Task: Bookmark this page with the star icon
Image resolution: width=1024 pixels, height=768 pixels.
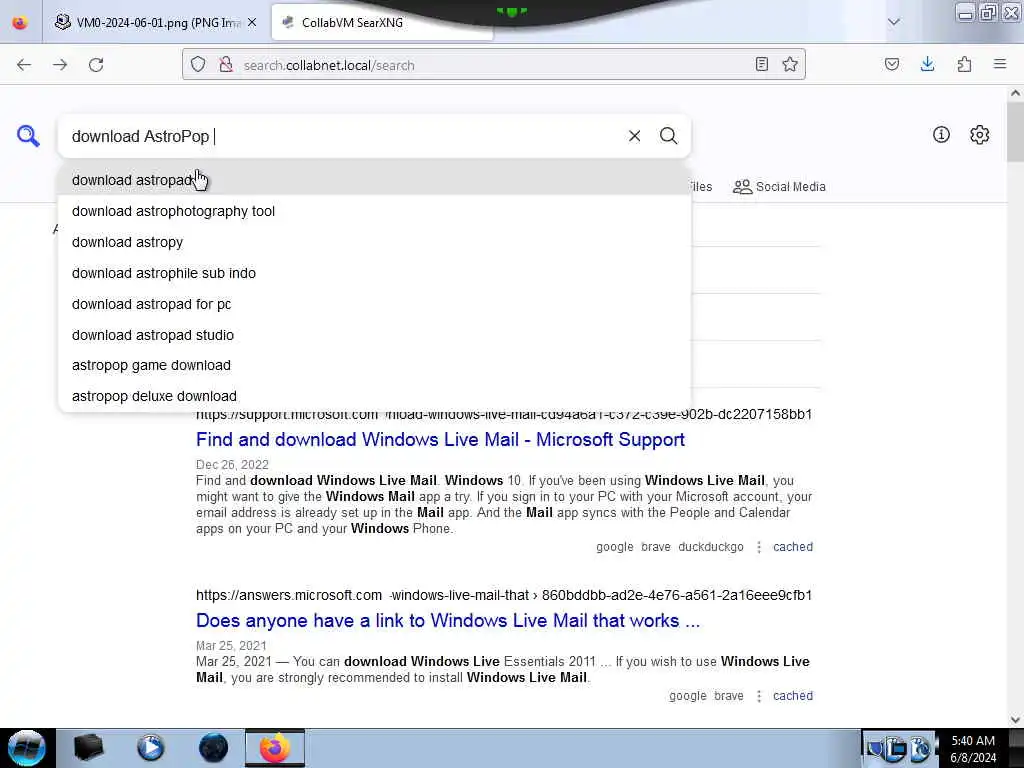Action: pyautogui.click(x=790, y=64)
